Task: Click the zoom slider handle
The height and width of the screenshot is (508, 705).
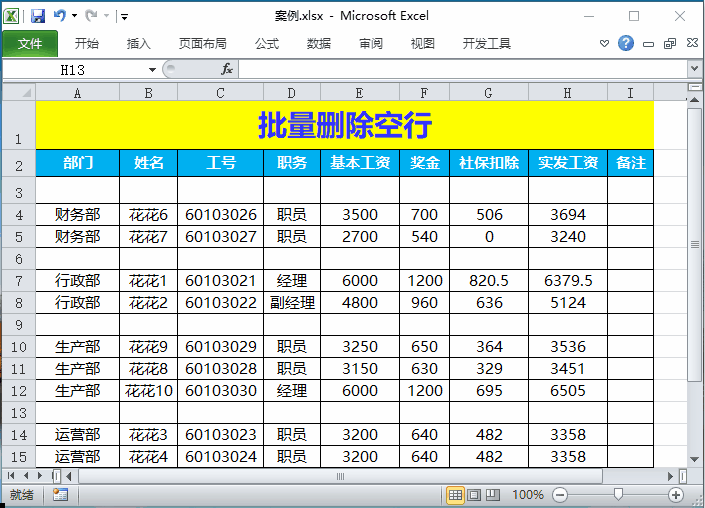Action: tap(619, 495)
